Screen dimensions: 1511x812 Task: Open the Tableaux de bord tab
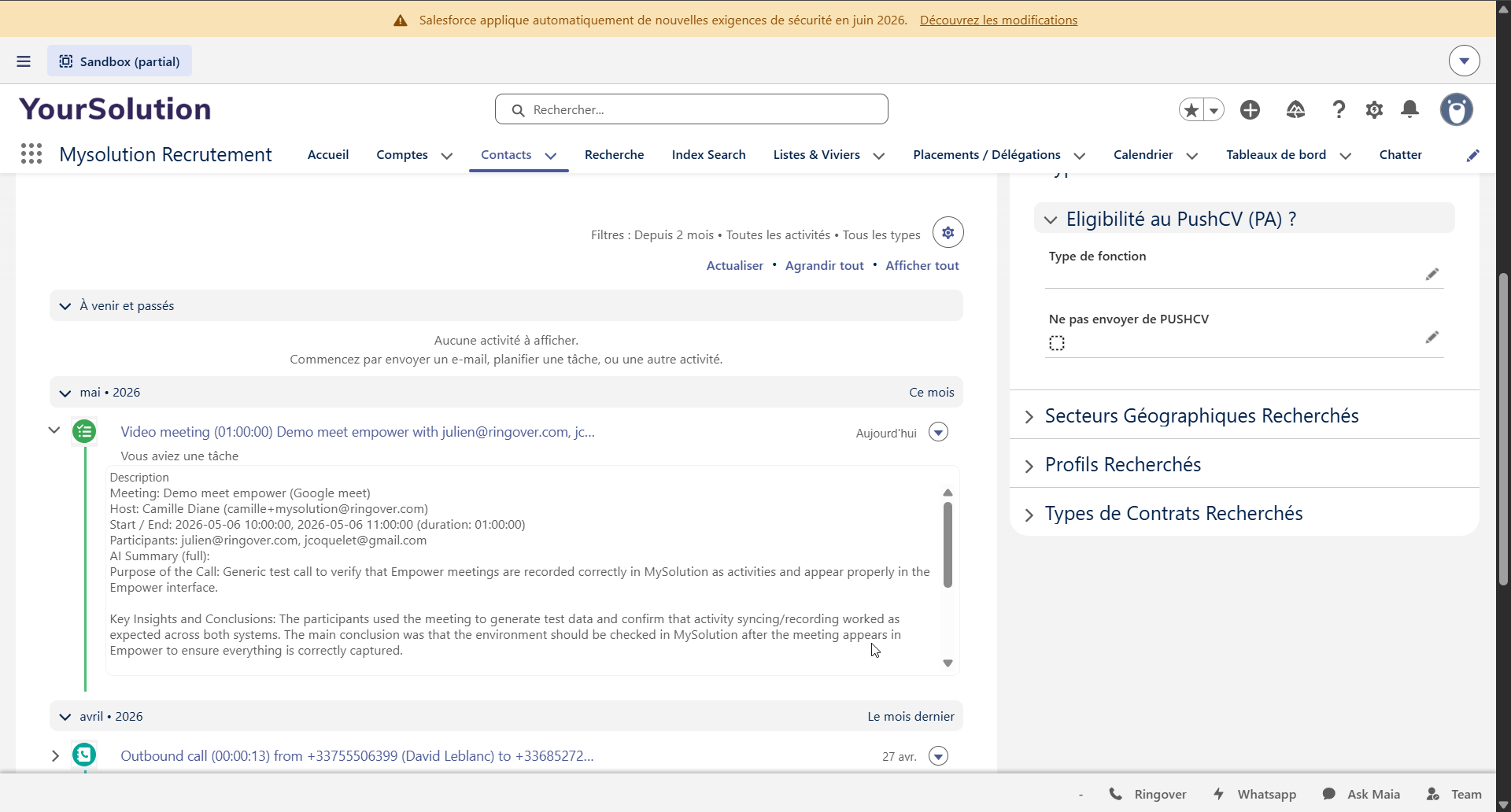pyautogui.click(x=1276, y=154)
